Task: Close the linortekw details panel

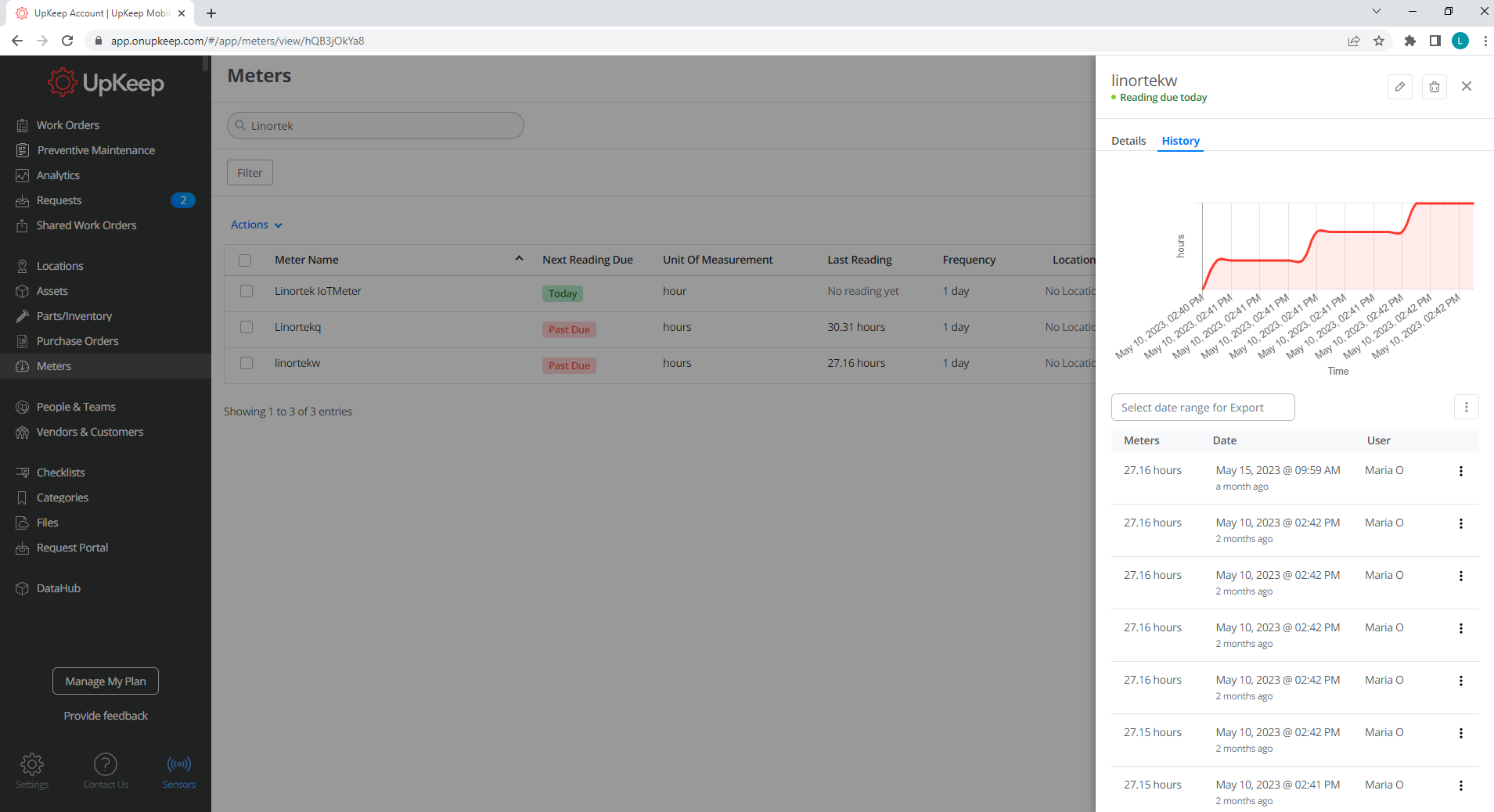Action: (1467, 86)
